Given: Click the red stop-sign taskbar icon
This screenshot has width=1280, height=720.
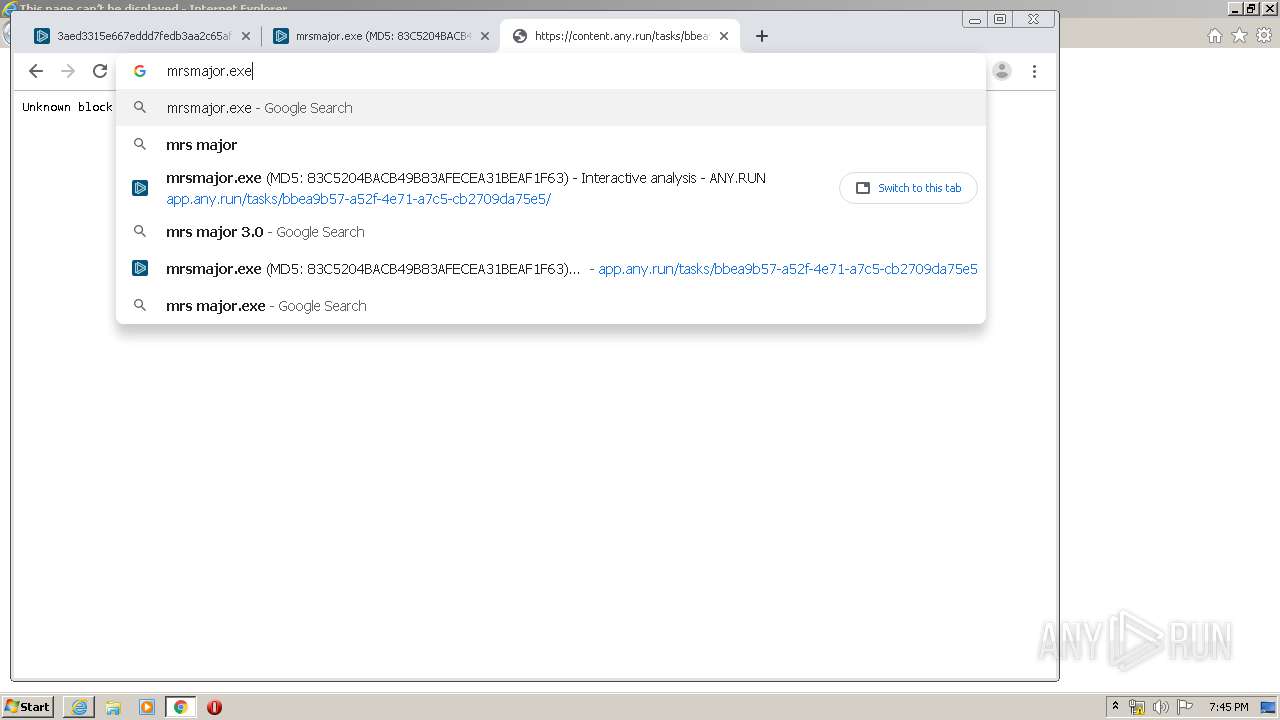Looking at the screenshot, I should point(214,707).
